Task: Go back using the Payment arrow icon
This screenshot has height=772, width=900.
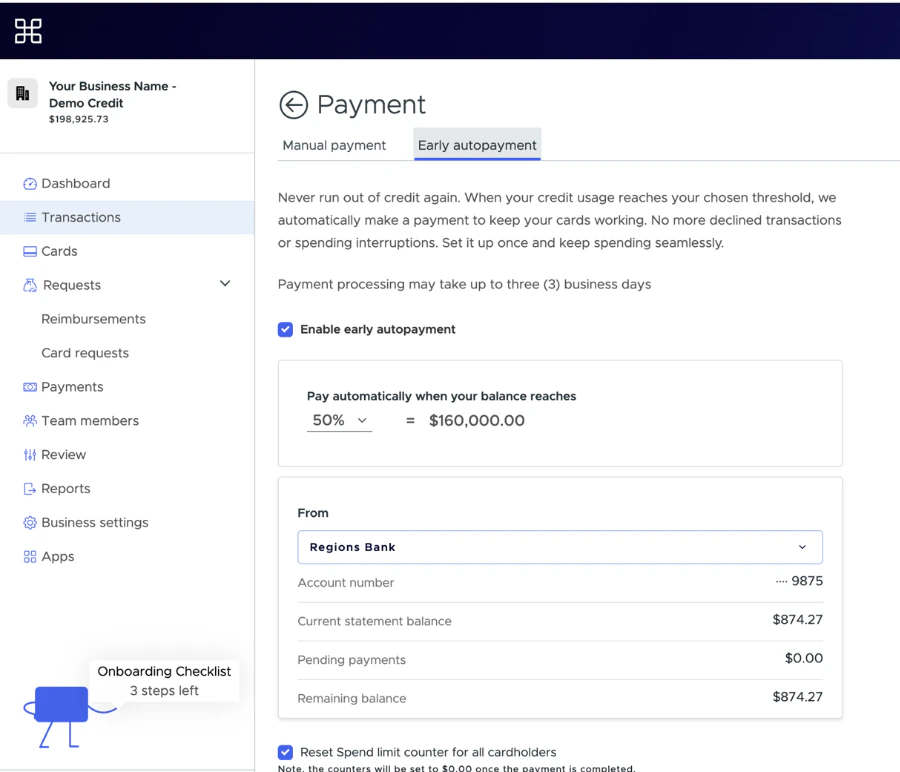Action: click(293, 105)
